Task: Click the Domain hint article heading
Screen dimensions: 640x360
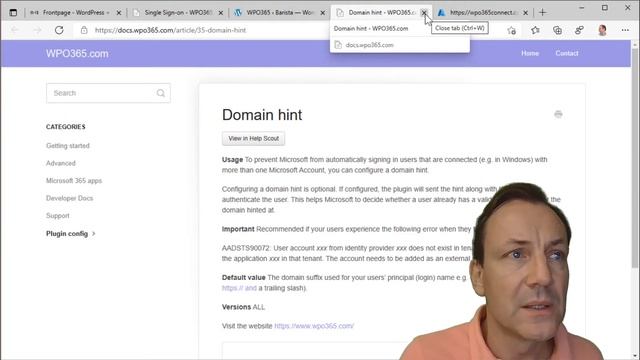Action: tap(262, 115)
